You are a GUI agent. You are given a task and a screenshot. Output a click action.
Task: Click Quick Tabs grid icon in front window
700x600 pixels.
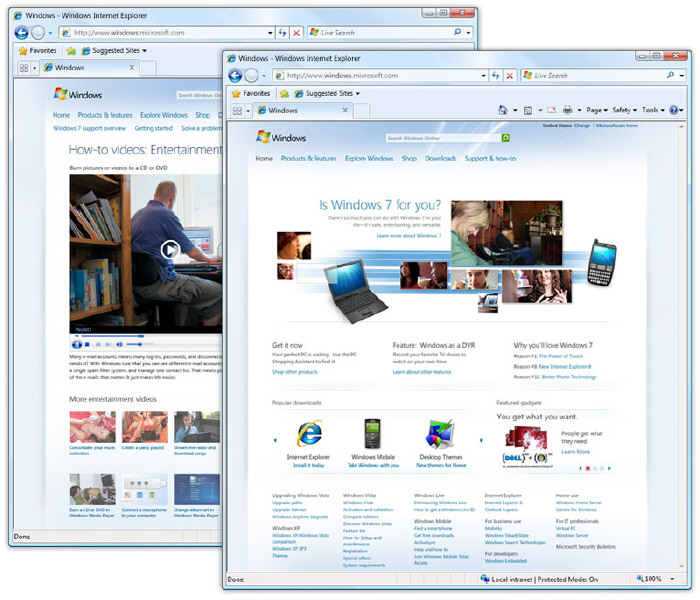(237, 111)
